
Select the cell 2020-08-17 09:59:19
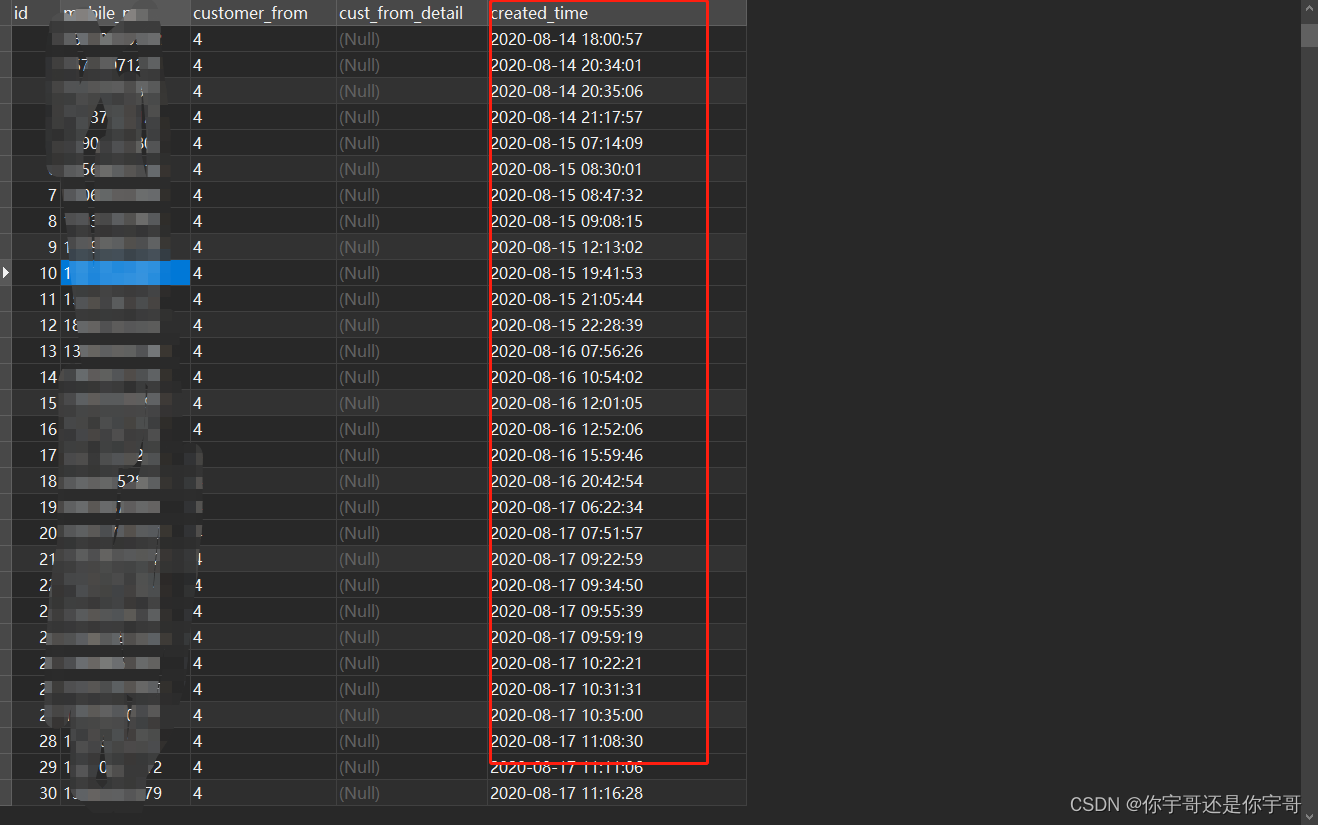click(617, 637)
